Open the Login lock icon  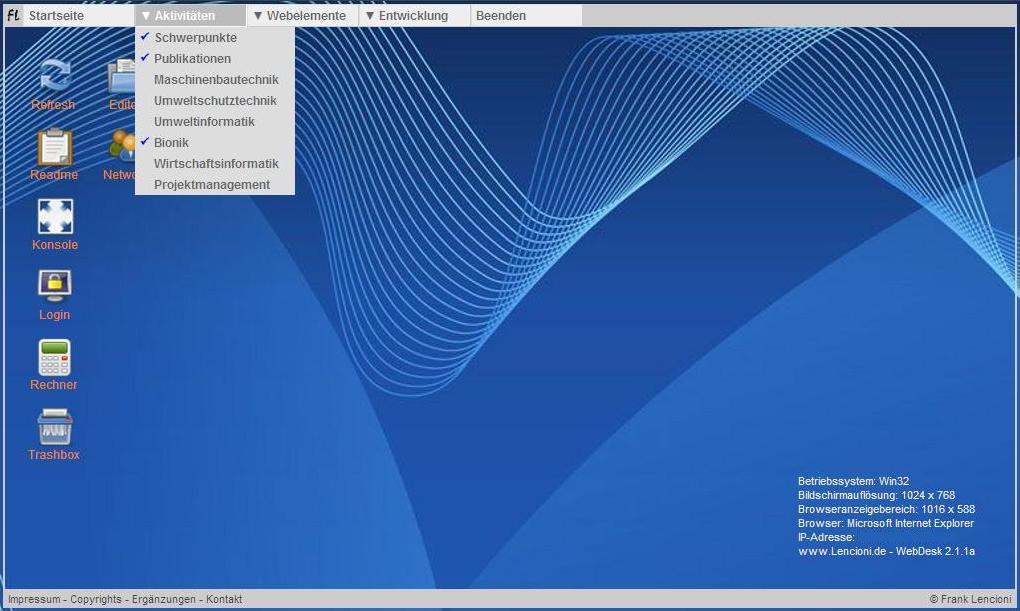(x=54, y=286)
